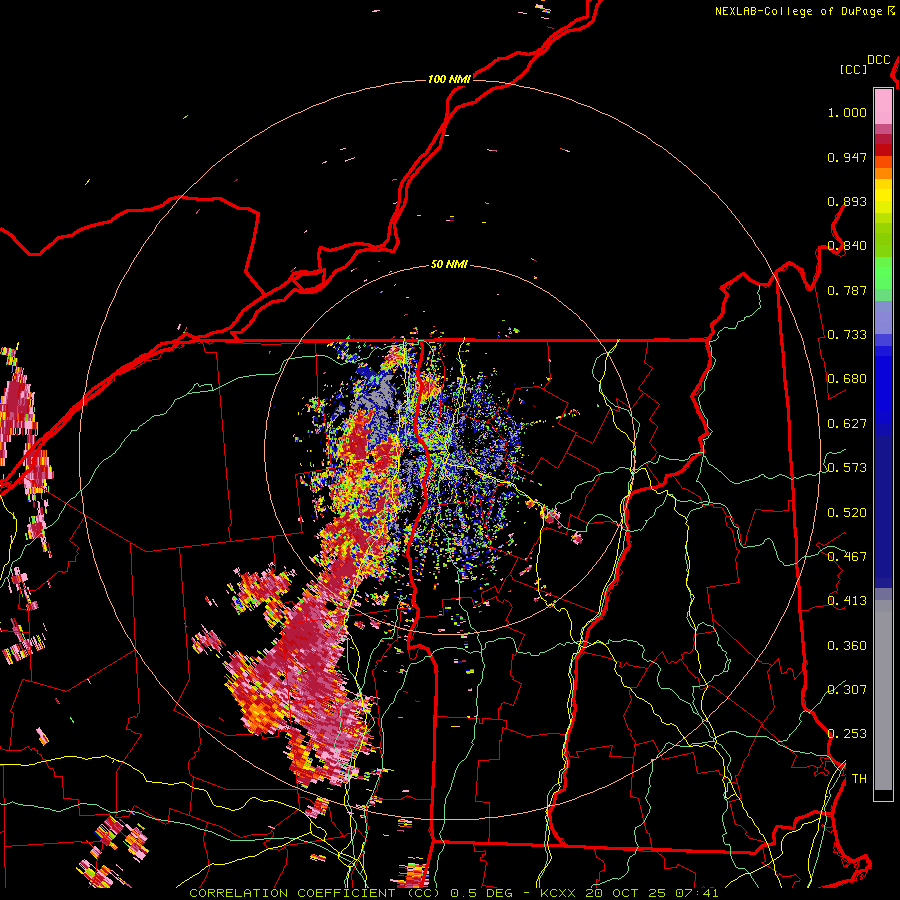Click the CORRELATION COEFFICIENT (CC) footer title
This screenshot has width=900, height=900.
pos(315,893)
